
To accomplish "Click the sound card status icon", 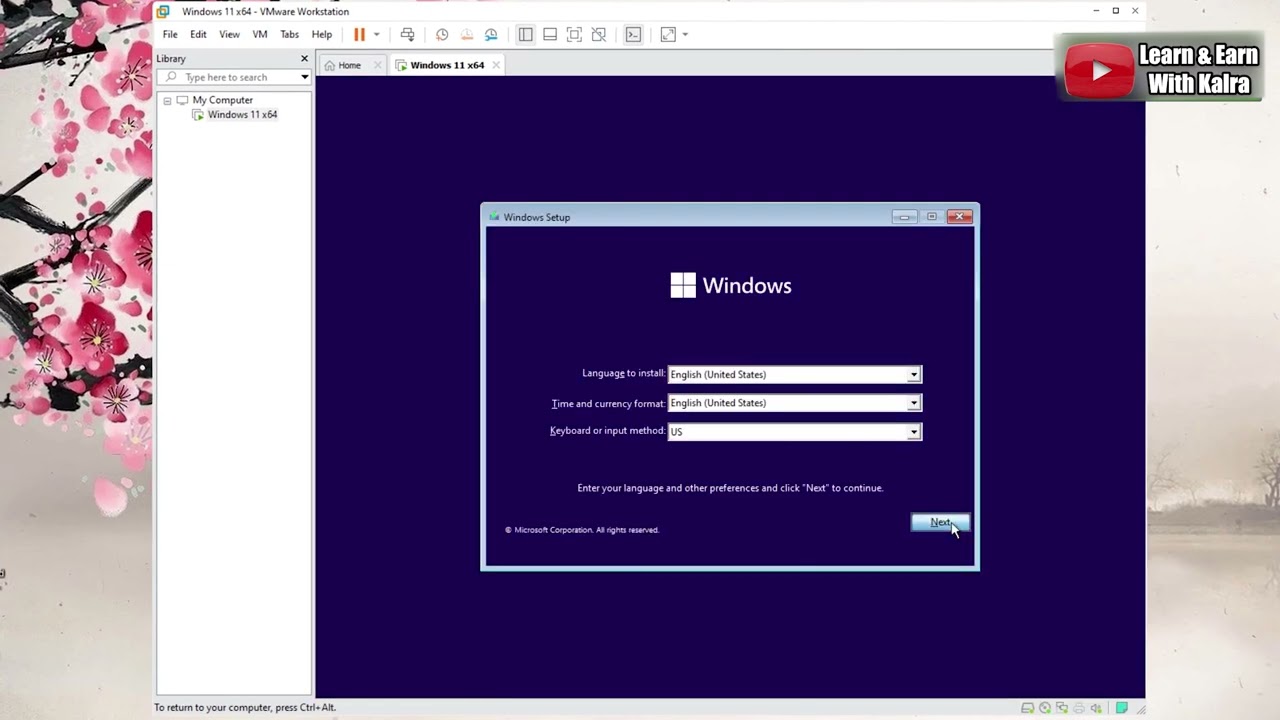I will 1096,708.
